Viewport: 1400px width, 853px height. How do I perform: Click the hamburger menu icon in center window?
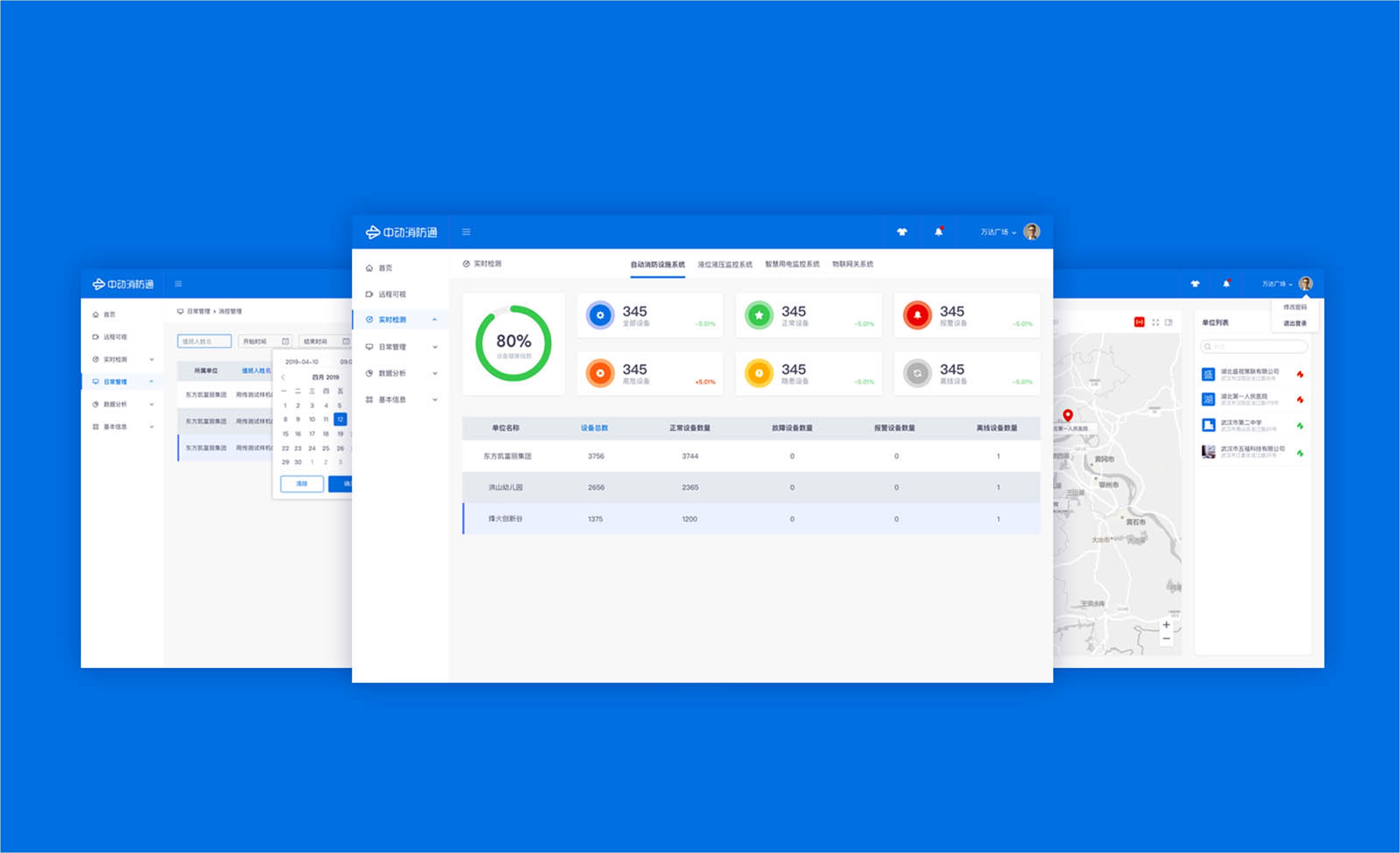click(466, 232)
